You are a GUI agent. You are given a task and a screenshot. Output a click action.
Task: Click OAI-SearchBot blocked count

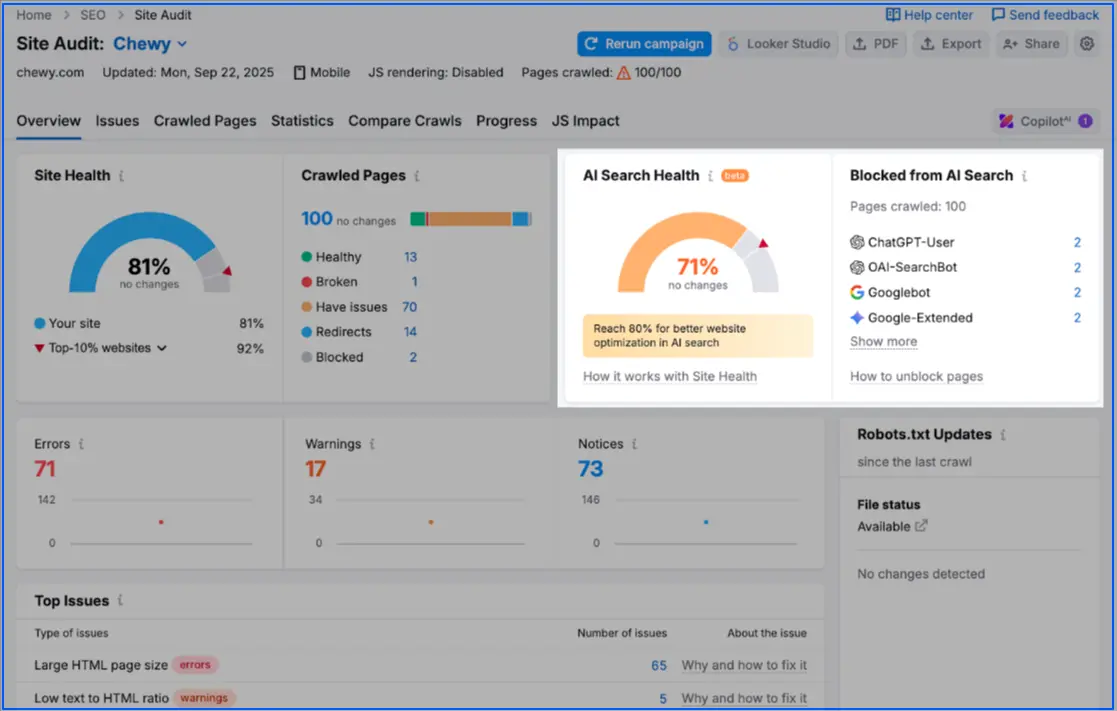pos(1077,268)
